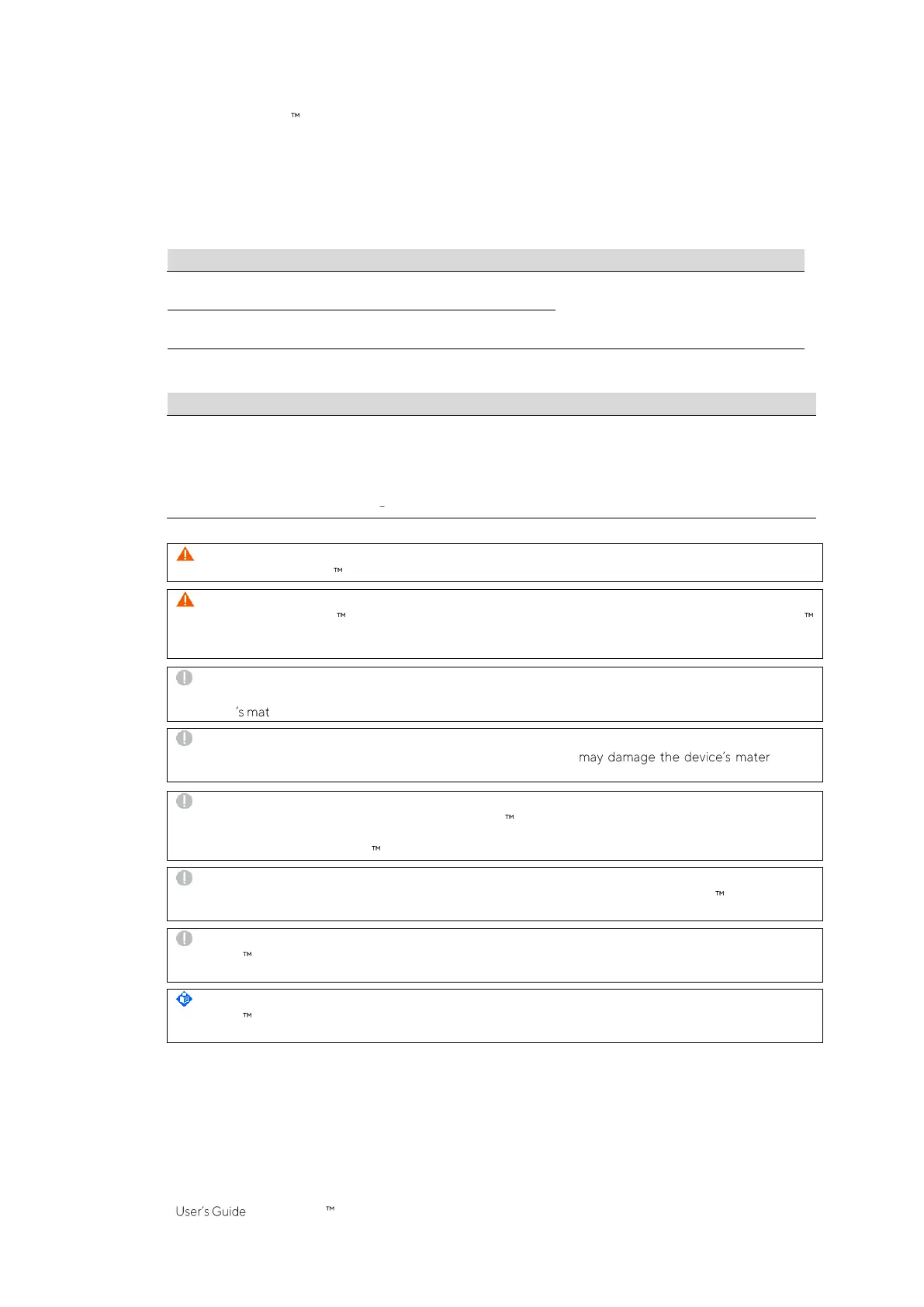The width and height of the screenshot is (924, 1307).
Task: Click the last grey exclamation notice icon
Action: [x=185, y=938]
